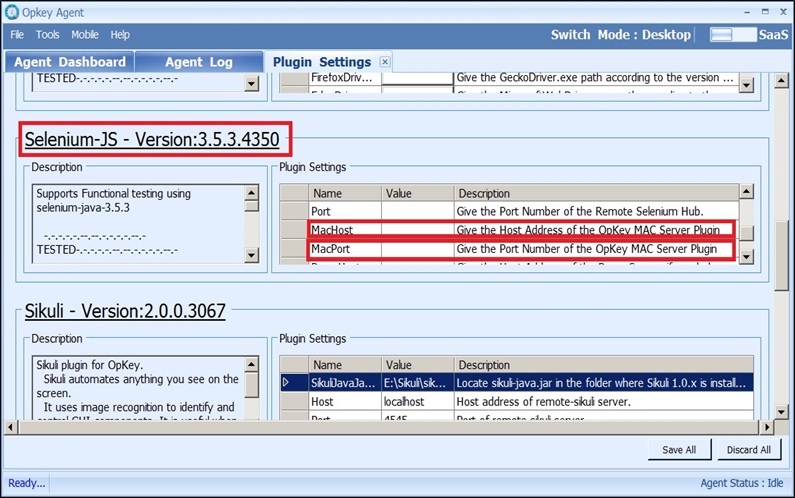This screenshot has width=795, height=498.
Task: Select the MacHost row name cell
Action: (x=345, y=230)
